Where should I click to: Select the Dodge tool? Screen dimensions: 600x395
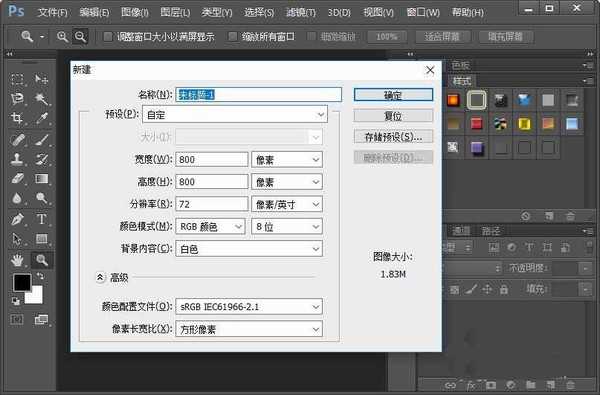41,198
